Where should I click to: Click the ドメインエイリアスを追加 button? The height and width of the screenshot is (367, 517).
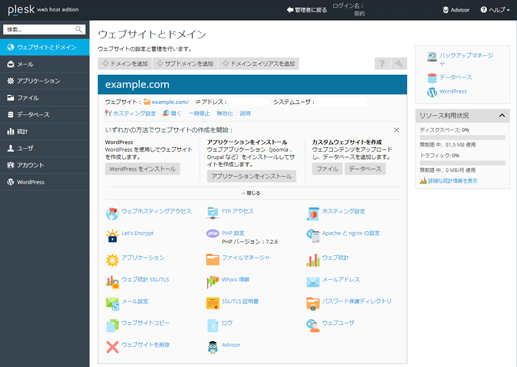point(259,64)
